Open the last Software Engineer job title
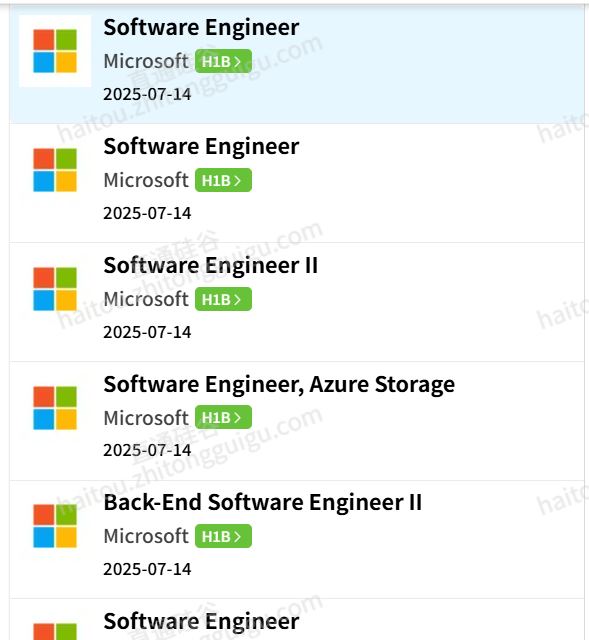This screenshot has width=589, height=640. (x=201, y=622)
